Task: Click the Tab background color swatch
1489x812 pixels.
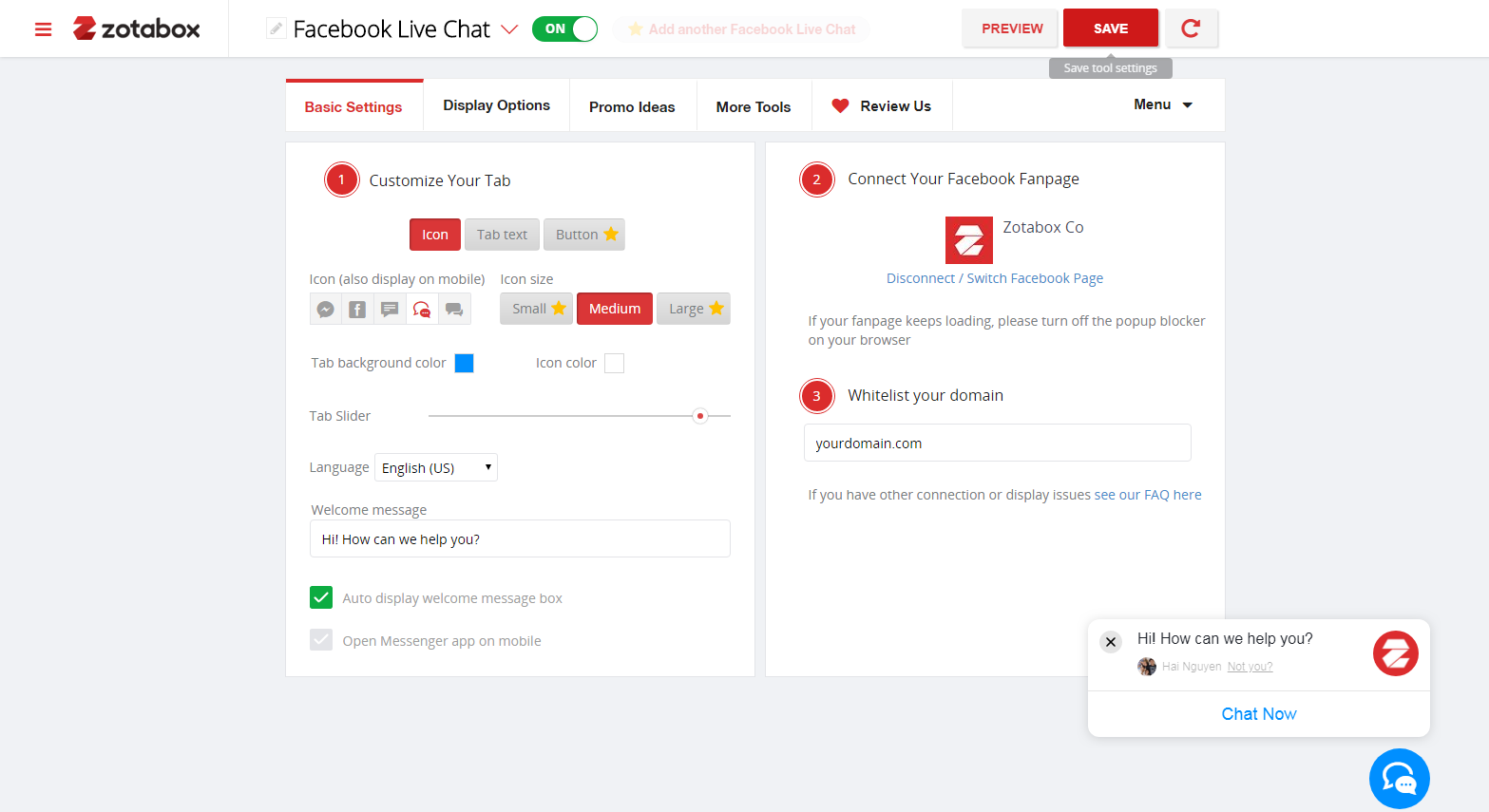Action: (464, 362)
